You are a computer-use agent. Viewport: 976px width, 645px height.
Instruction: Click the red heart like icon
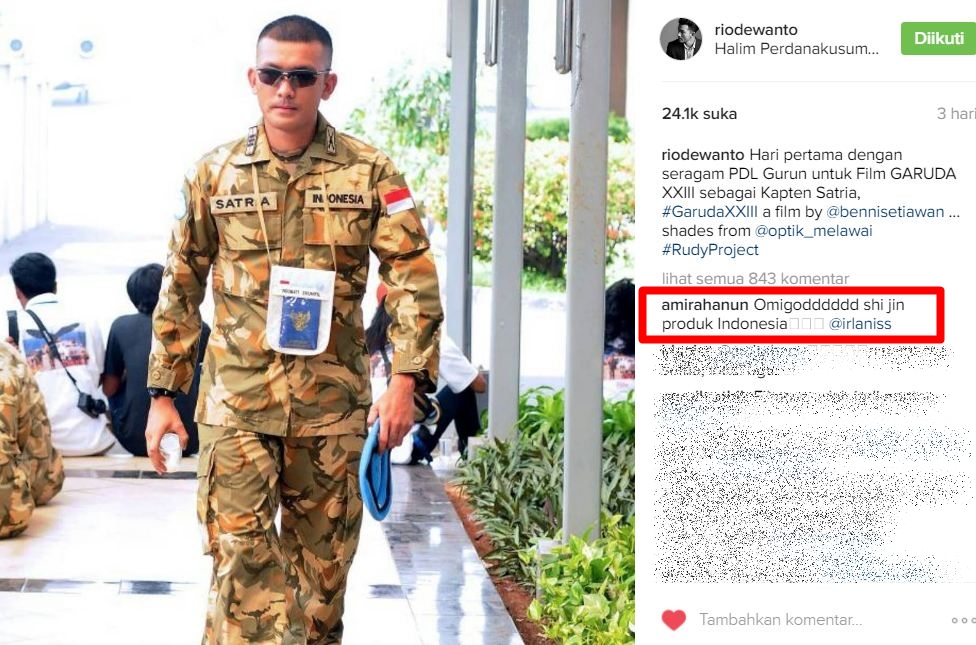point(673,619)
